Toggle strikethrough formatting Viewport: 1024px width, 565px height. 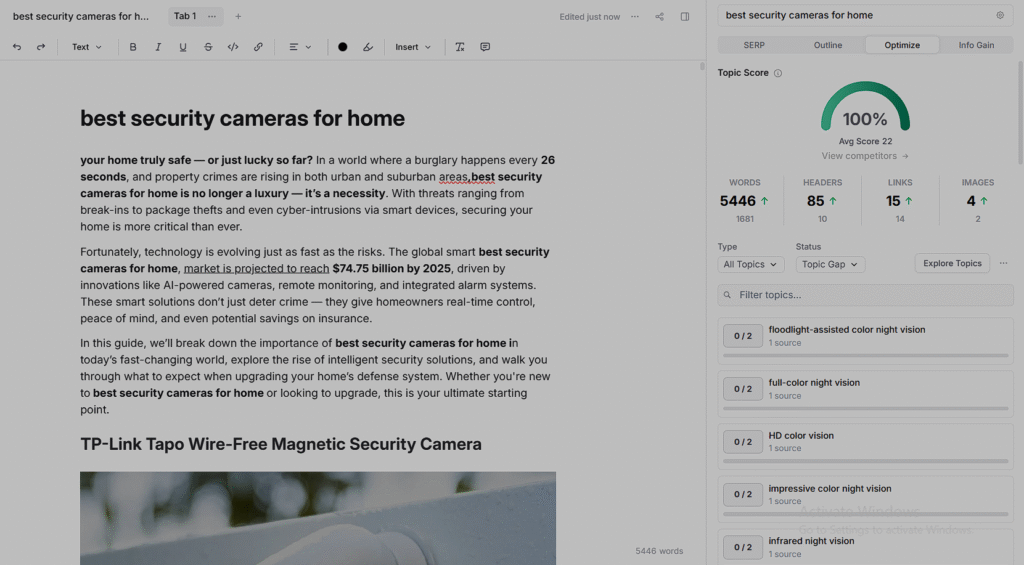click(x=208, y=47)
